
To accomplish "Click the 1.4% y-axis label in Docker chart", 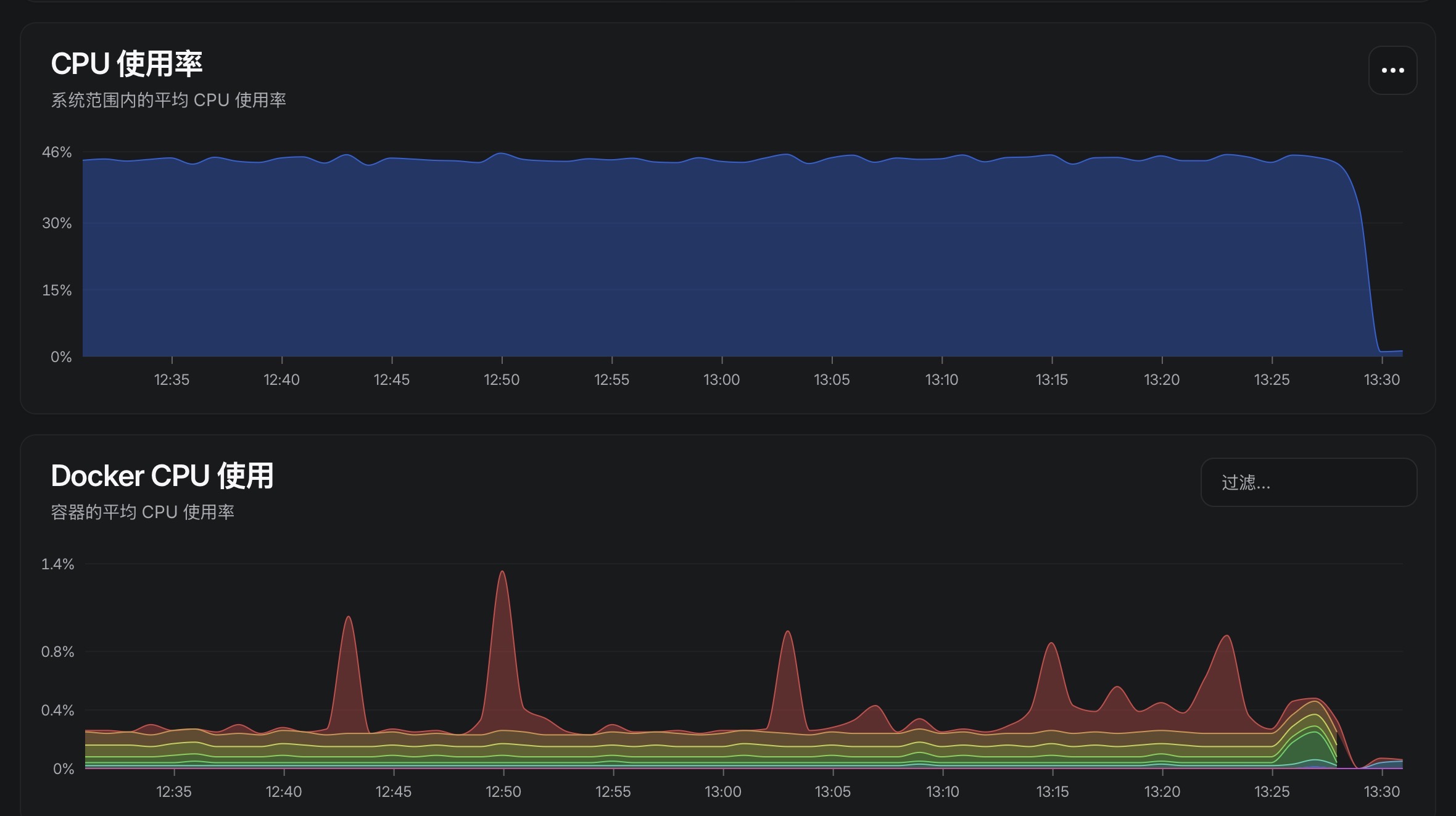I will click(57, 564).
